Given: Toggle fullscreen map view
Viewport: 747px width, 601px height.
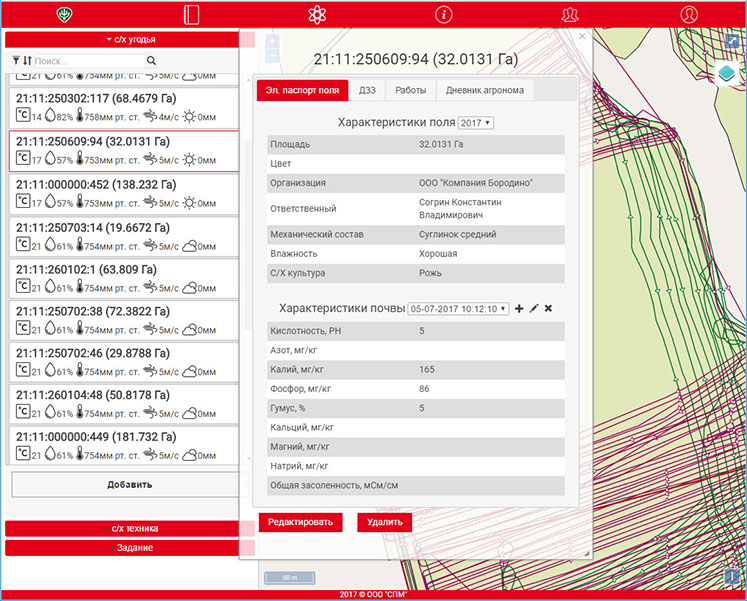Looking at the screenshot, I should point(733,43).
